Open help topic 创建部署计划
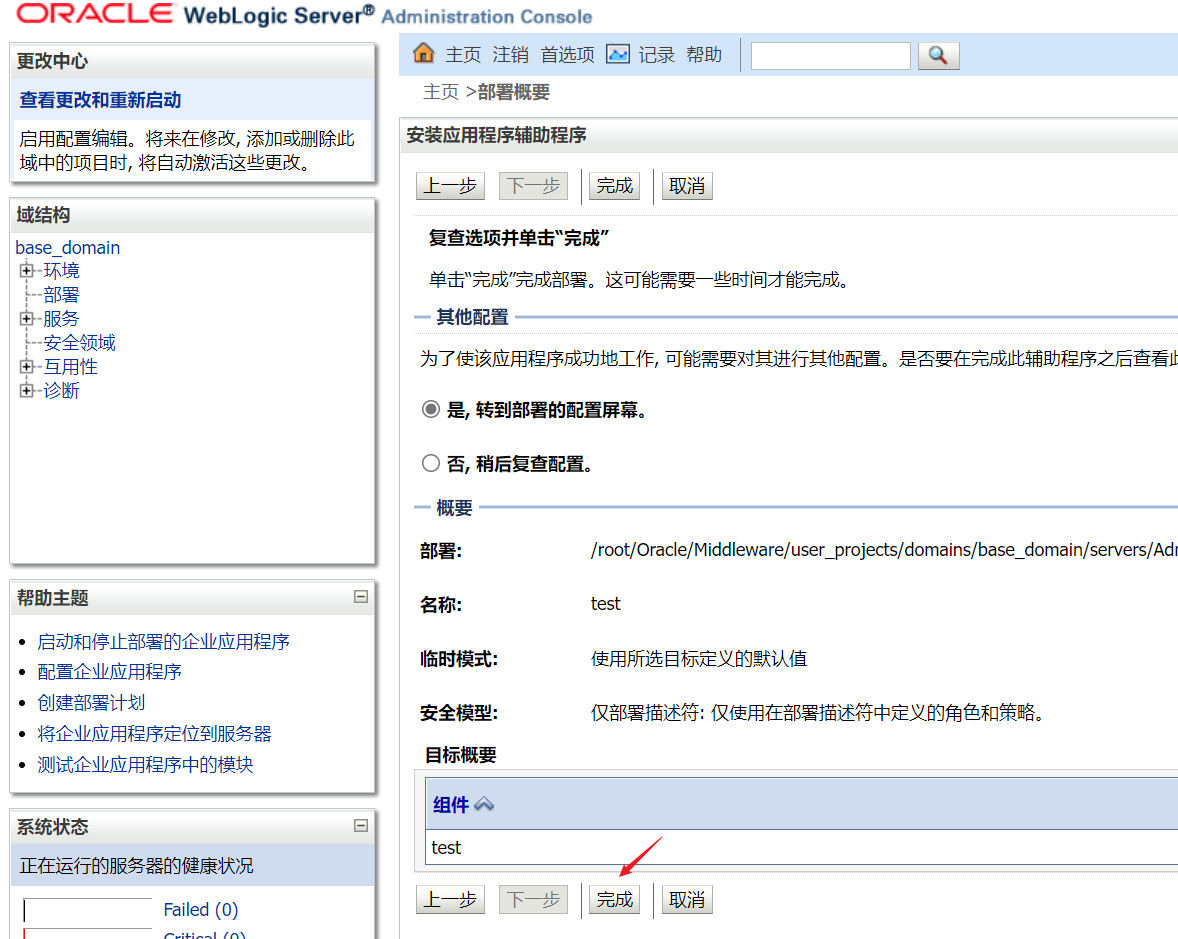This screenshot has height=939, width=1178. [91, 702]
